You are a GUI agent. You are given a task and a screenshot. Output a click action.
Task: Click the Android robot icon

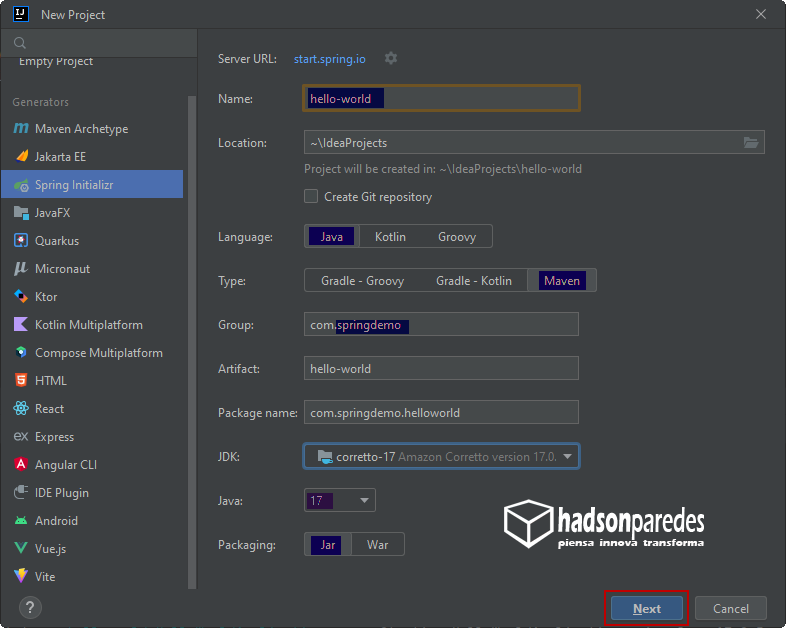click(21, 520)
